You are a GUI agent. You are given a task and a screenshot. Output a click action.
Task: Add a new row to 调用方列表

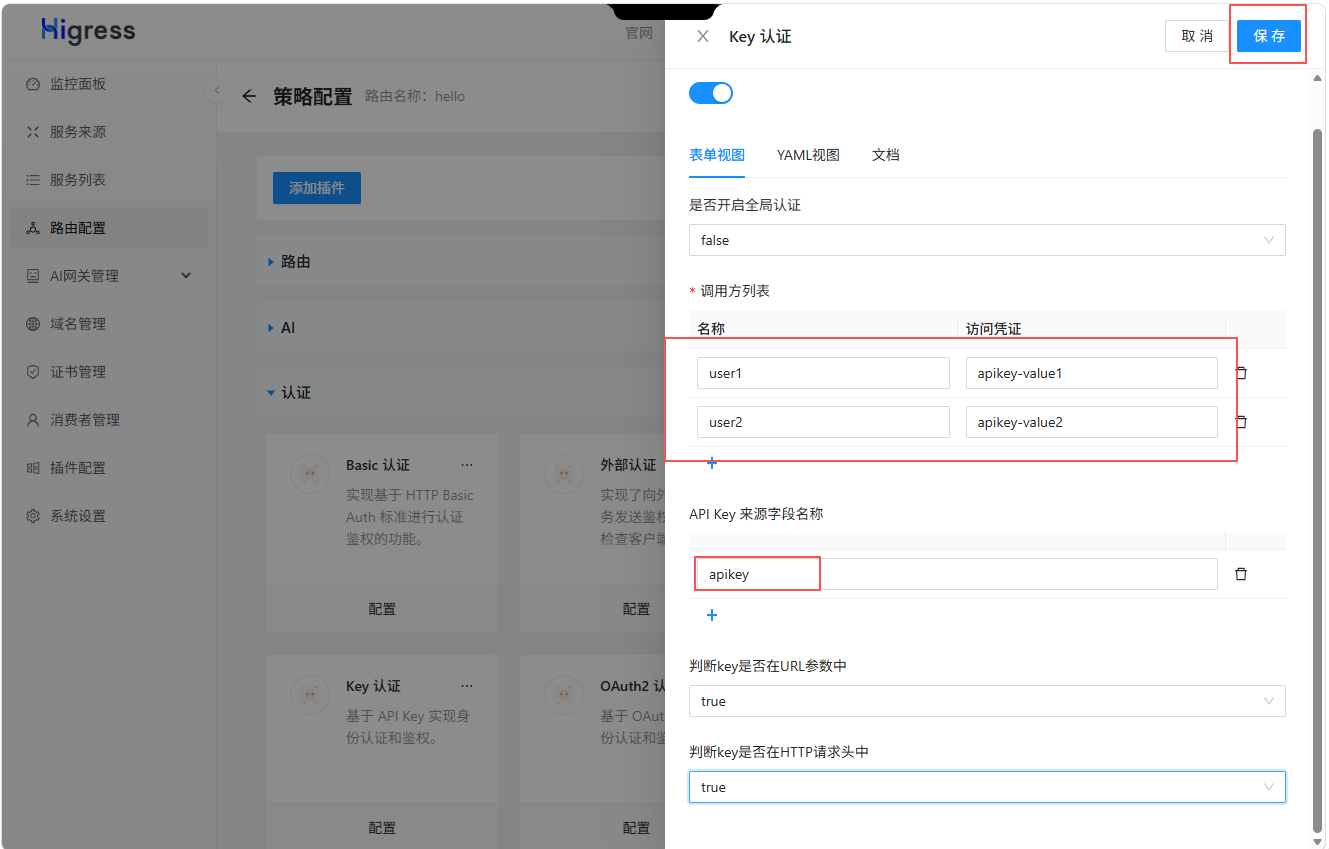(712, 463)
